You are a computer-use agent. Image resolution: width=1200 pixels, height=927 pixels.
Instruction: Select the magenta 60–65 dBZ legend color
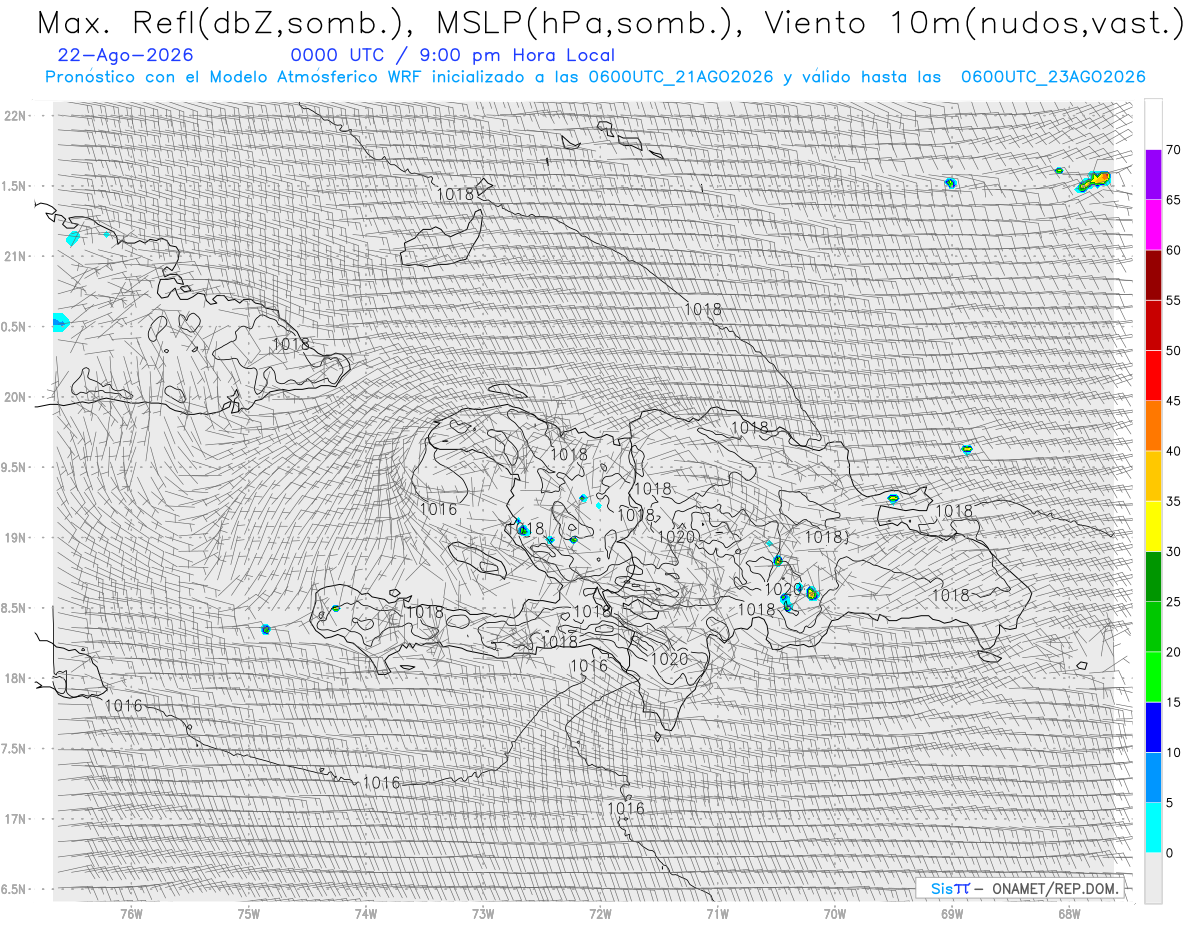(1153, 225)
